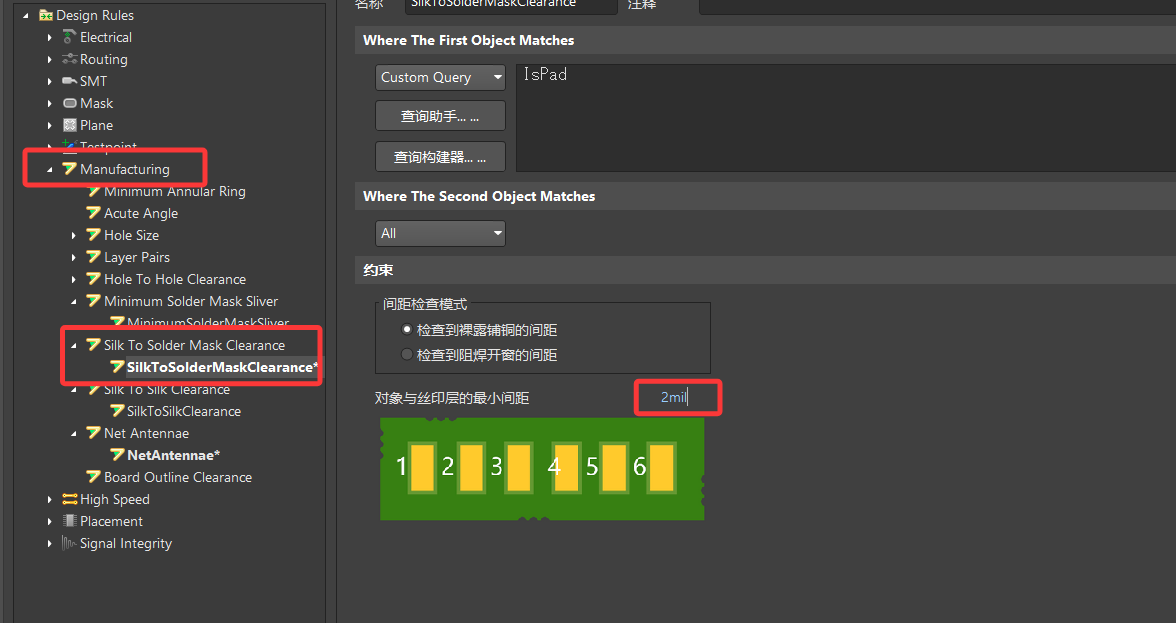The image size is (1176, 623).
Task: Click the Manufacturing category icon
Action: click(70, 169)
